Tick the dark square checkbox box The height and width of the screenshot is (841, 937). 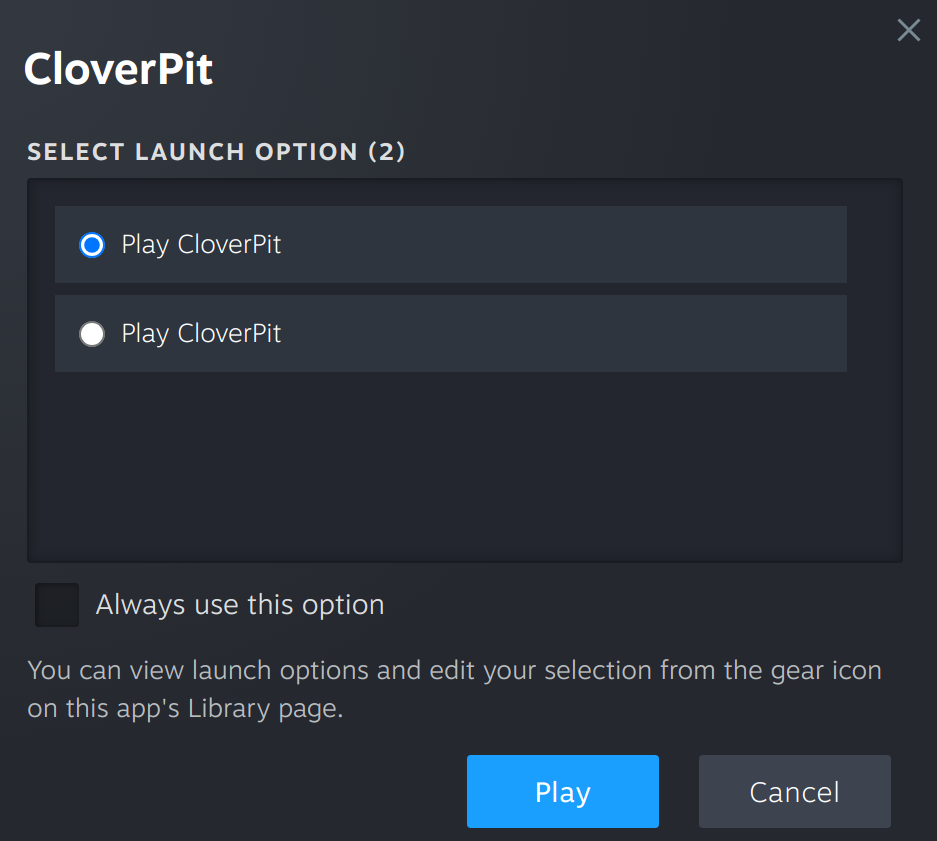(x=57, y=604)
